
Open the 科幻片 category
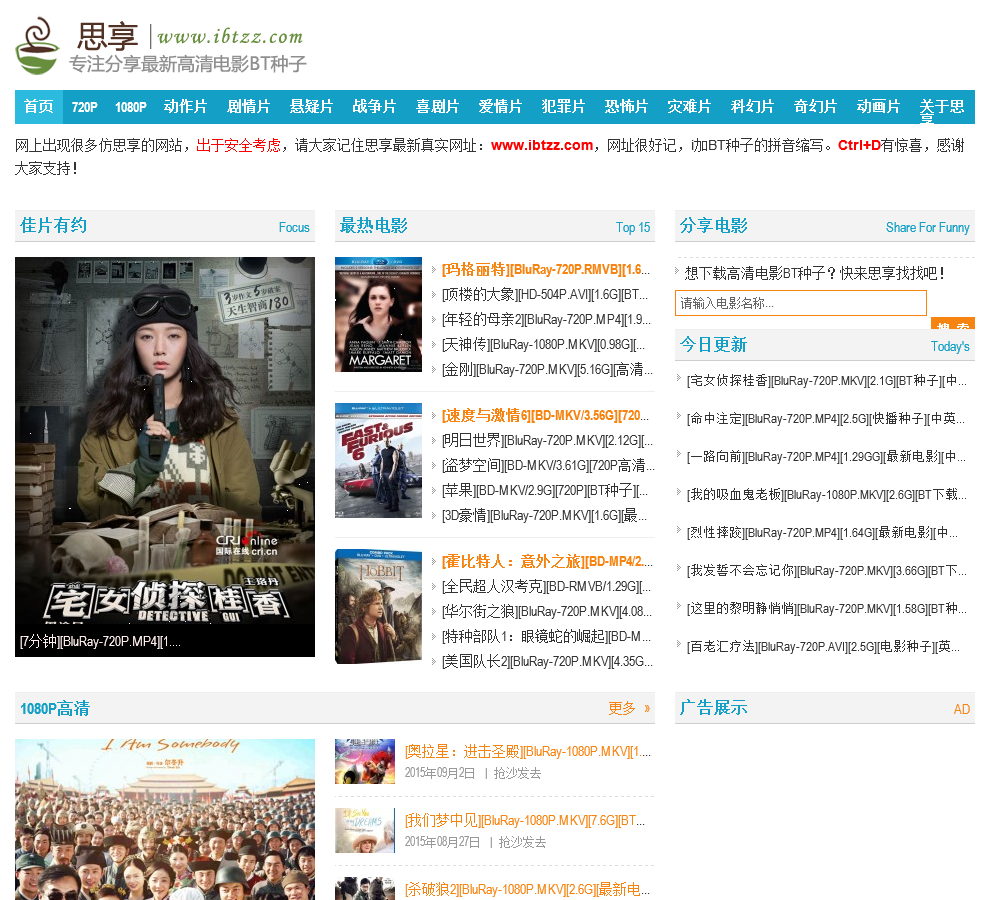coord(752,107)
